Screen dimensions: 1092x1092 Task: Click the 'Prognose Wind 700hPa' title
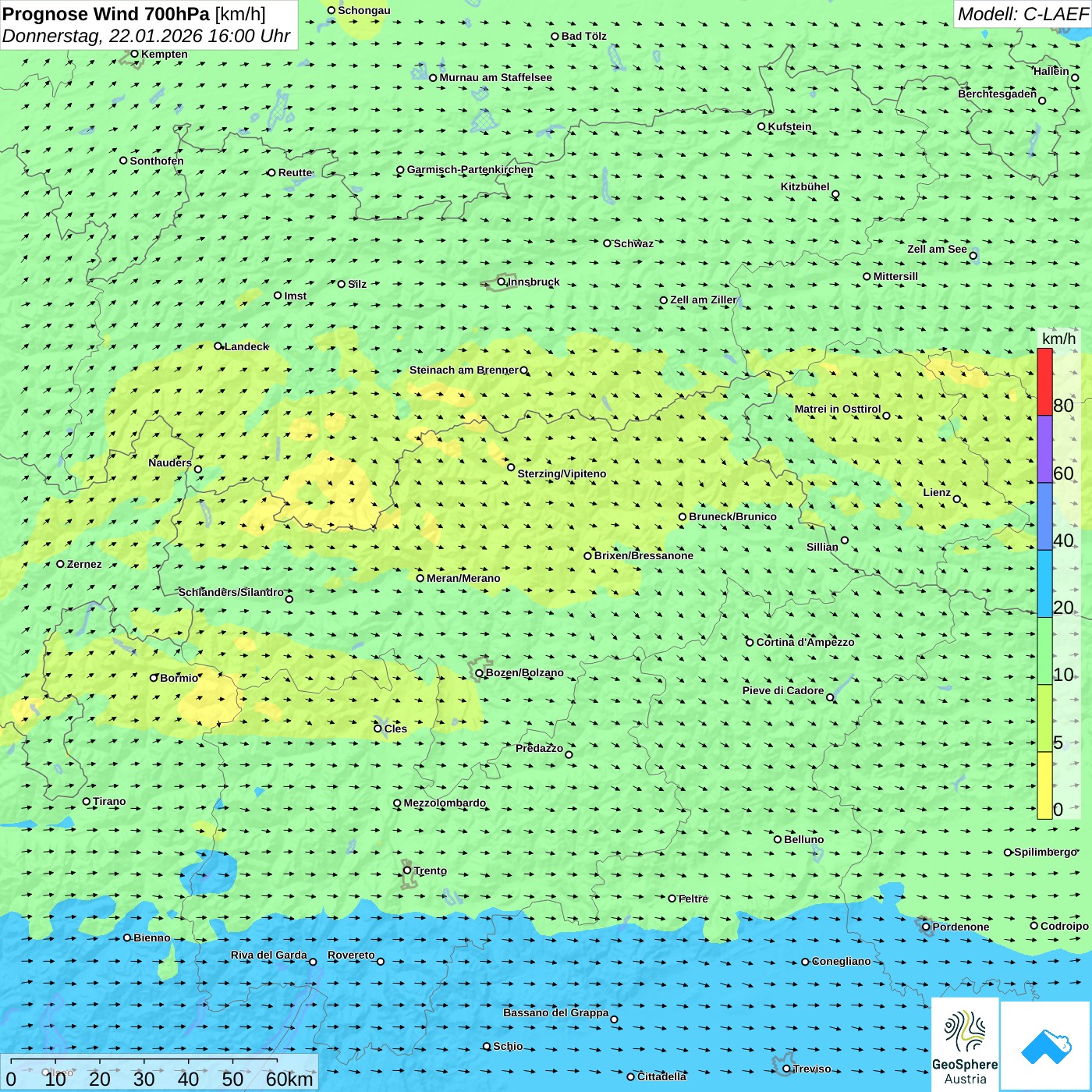(x=106, y=14)
